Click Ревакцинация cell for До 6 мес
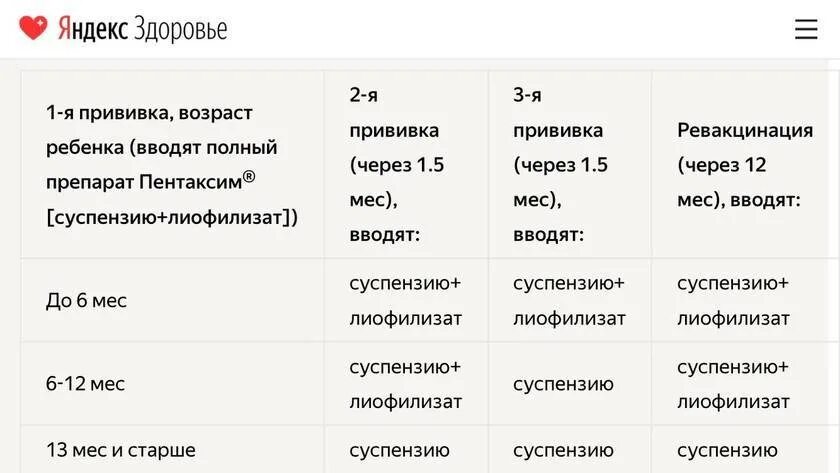Image resolution: width=840 pixels, height=473 pixels. (x=746, y=300)
